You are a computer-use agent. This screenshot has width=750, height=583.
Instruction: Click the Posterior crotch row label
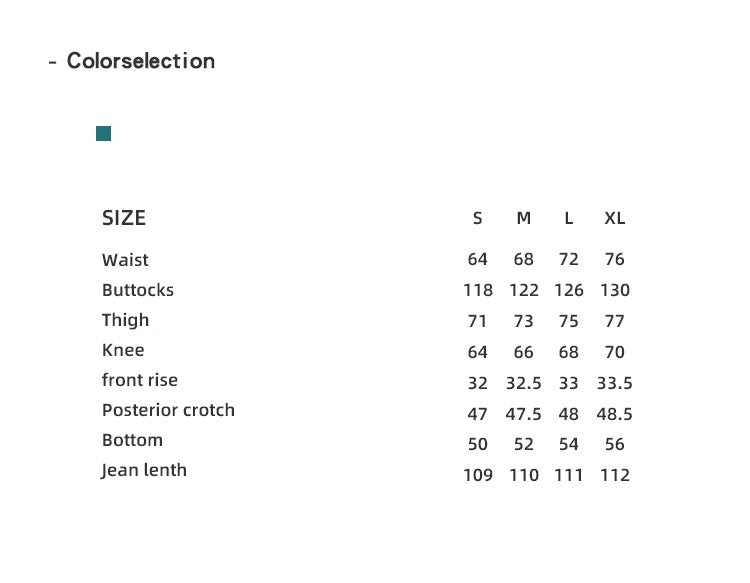click(168, 410)
